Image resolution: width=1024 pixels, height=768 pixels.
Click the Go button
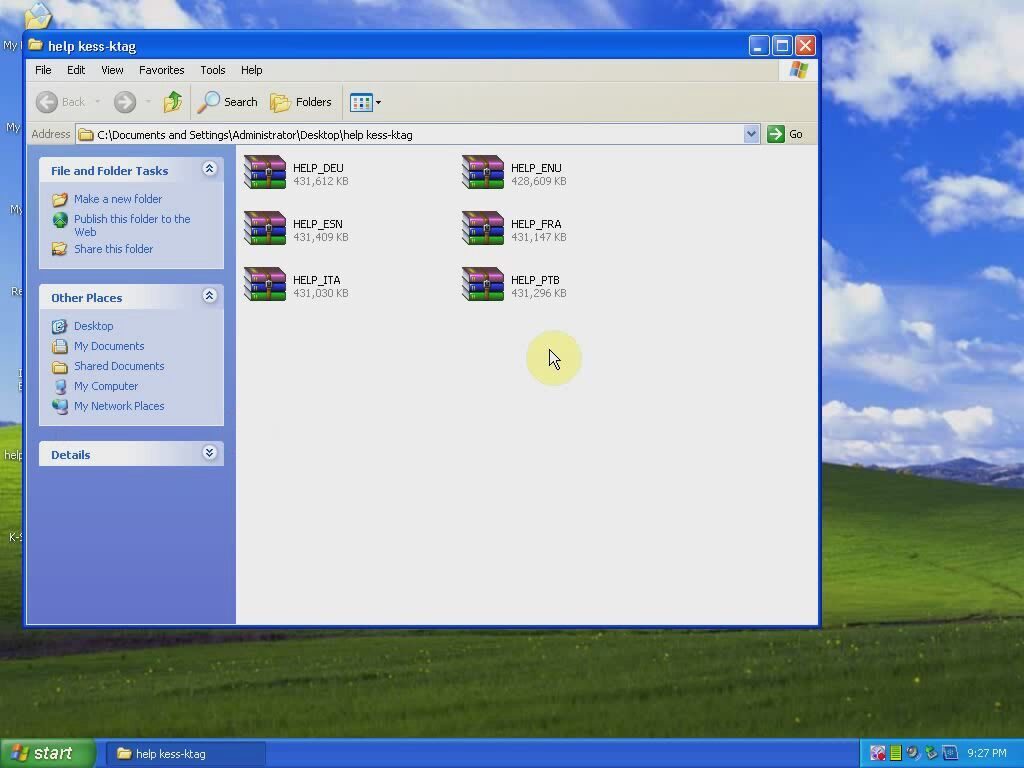tap(786, 134)
